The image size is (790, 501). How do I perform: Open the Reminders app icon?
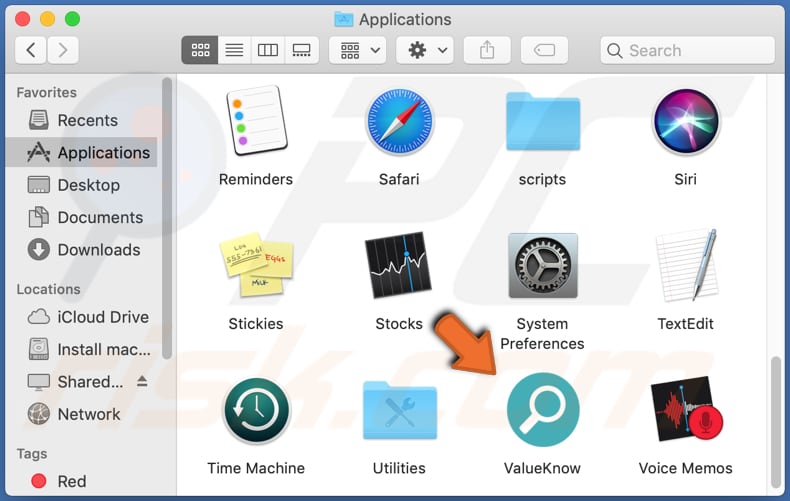[x=256, y=120]
